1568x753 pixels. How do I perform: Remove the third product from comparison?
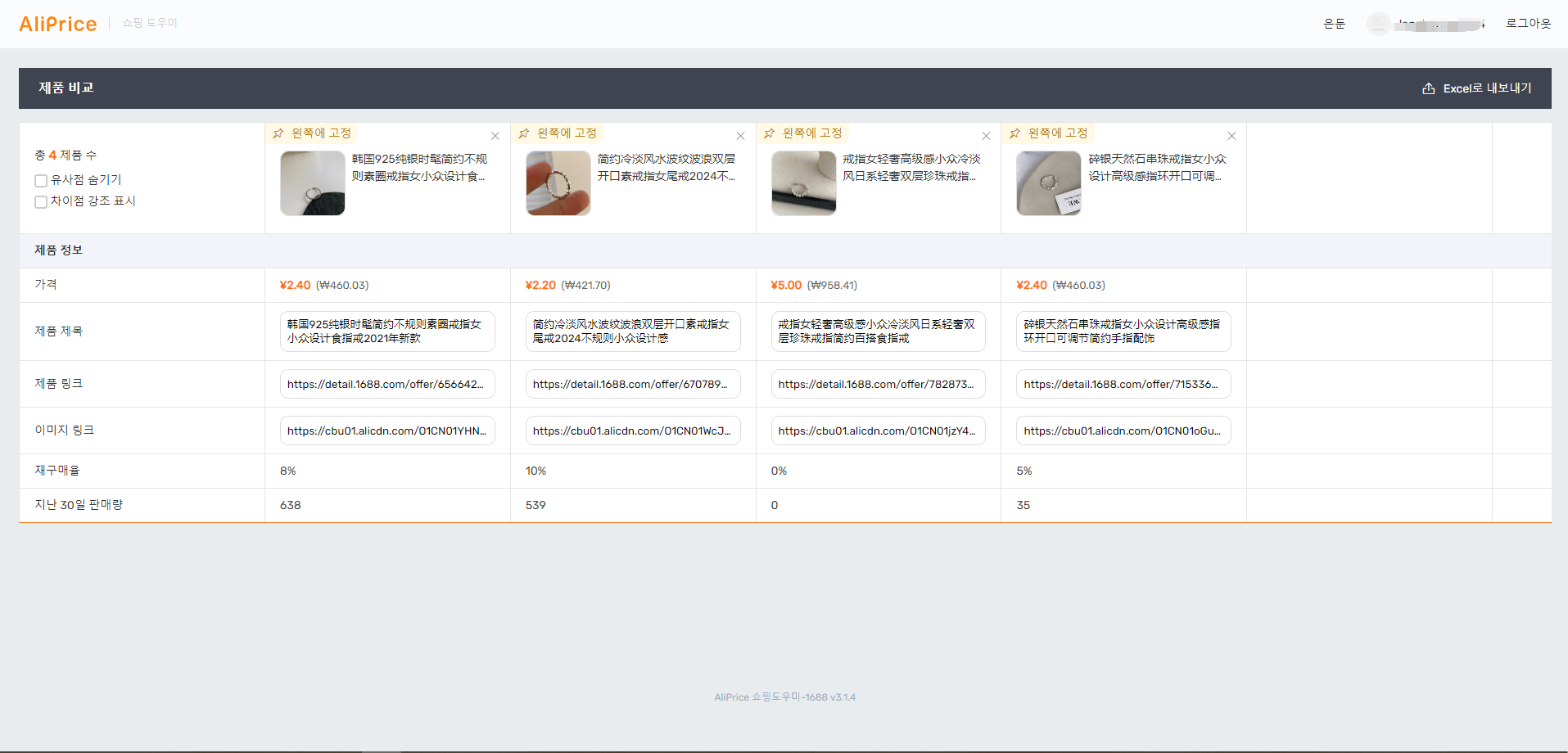tap(987, 136)
